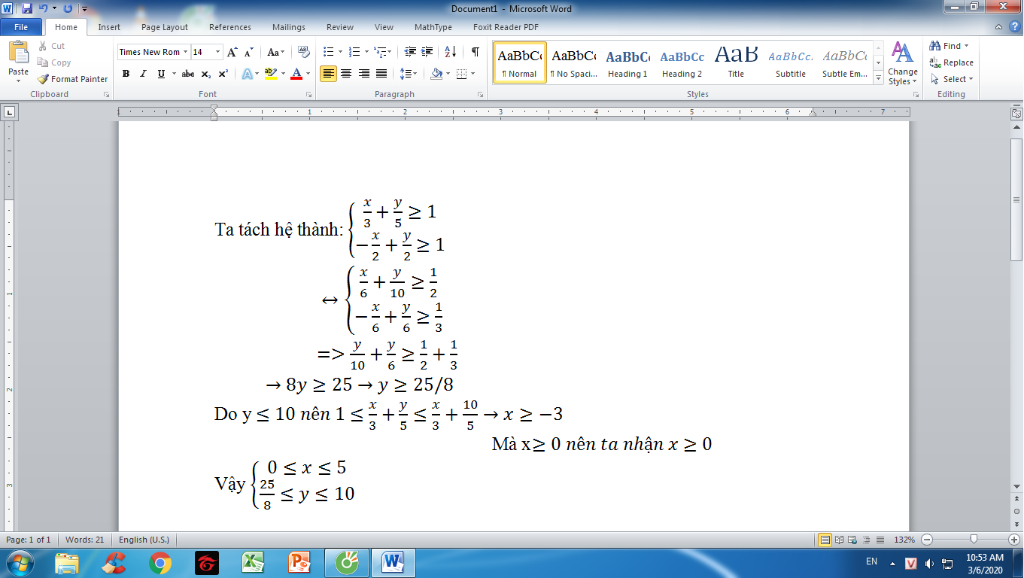Click the text highlight color button

[x=270, y=74]
